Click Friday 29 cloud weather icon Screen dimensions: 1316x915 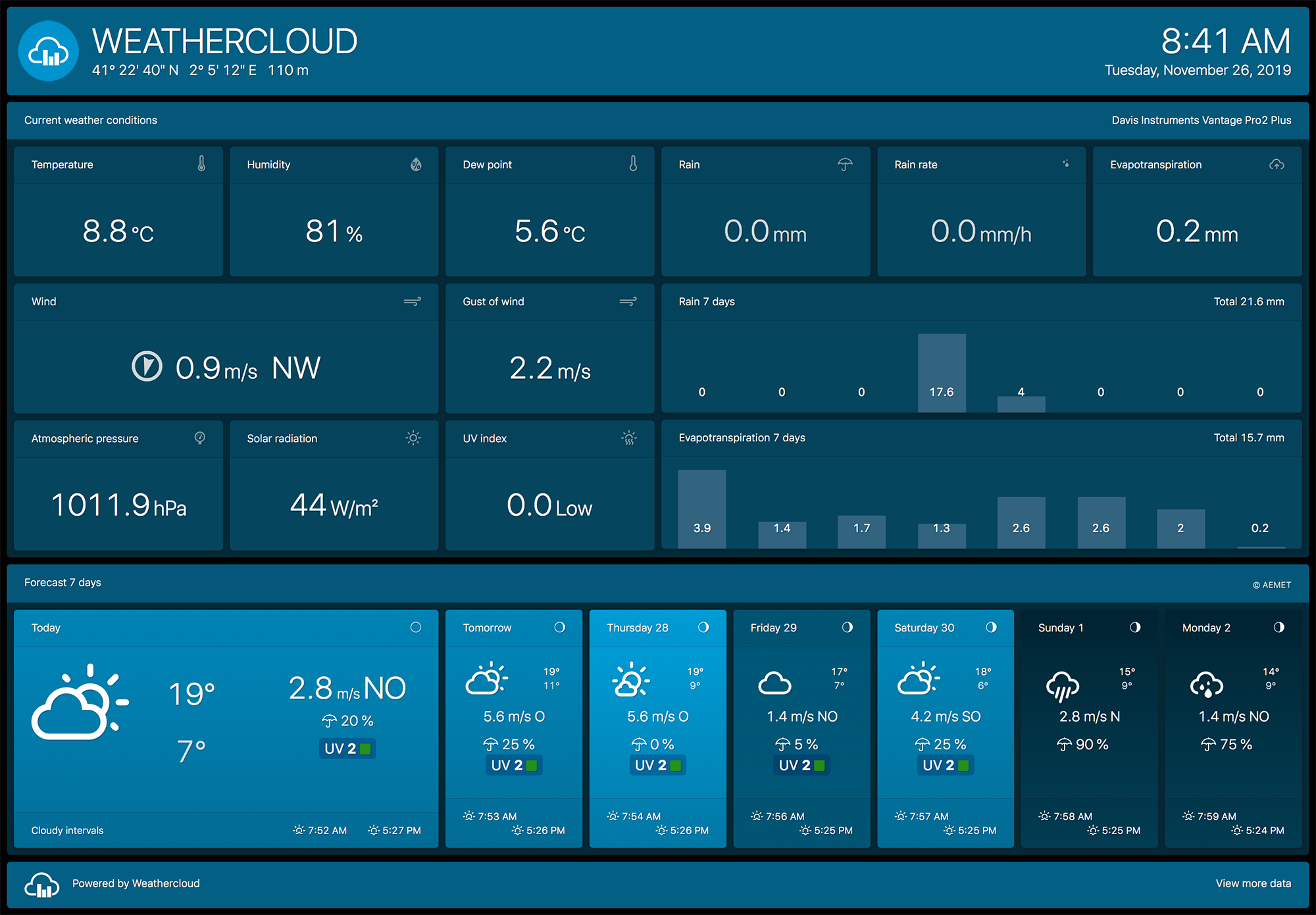pyautogui.click(x=774, y=683)
